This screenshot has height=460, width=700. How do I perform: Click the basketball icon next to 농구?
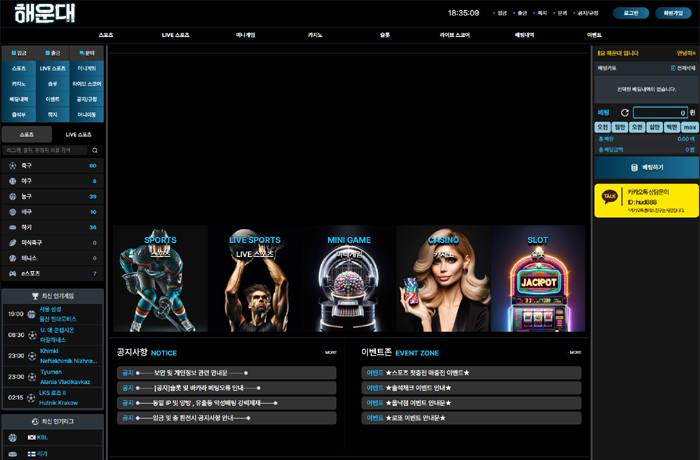12,196
